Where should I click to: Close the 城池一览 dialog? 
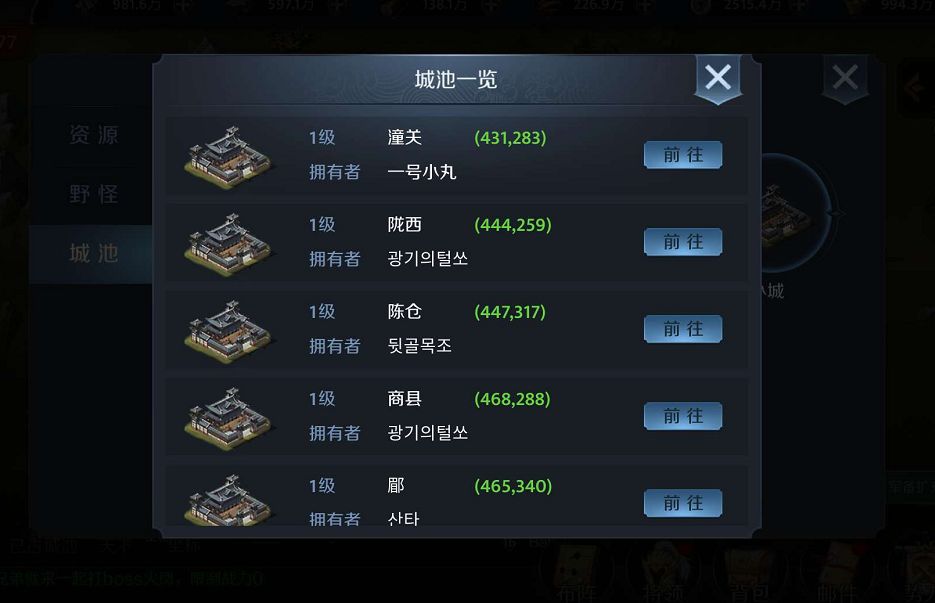[718, 78]
